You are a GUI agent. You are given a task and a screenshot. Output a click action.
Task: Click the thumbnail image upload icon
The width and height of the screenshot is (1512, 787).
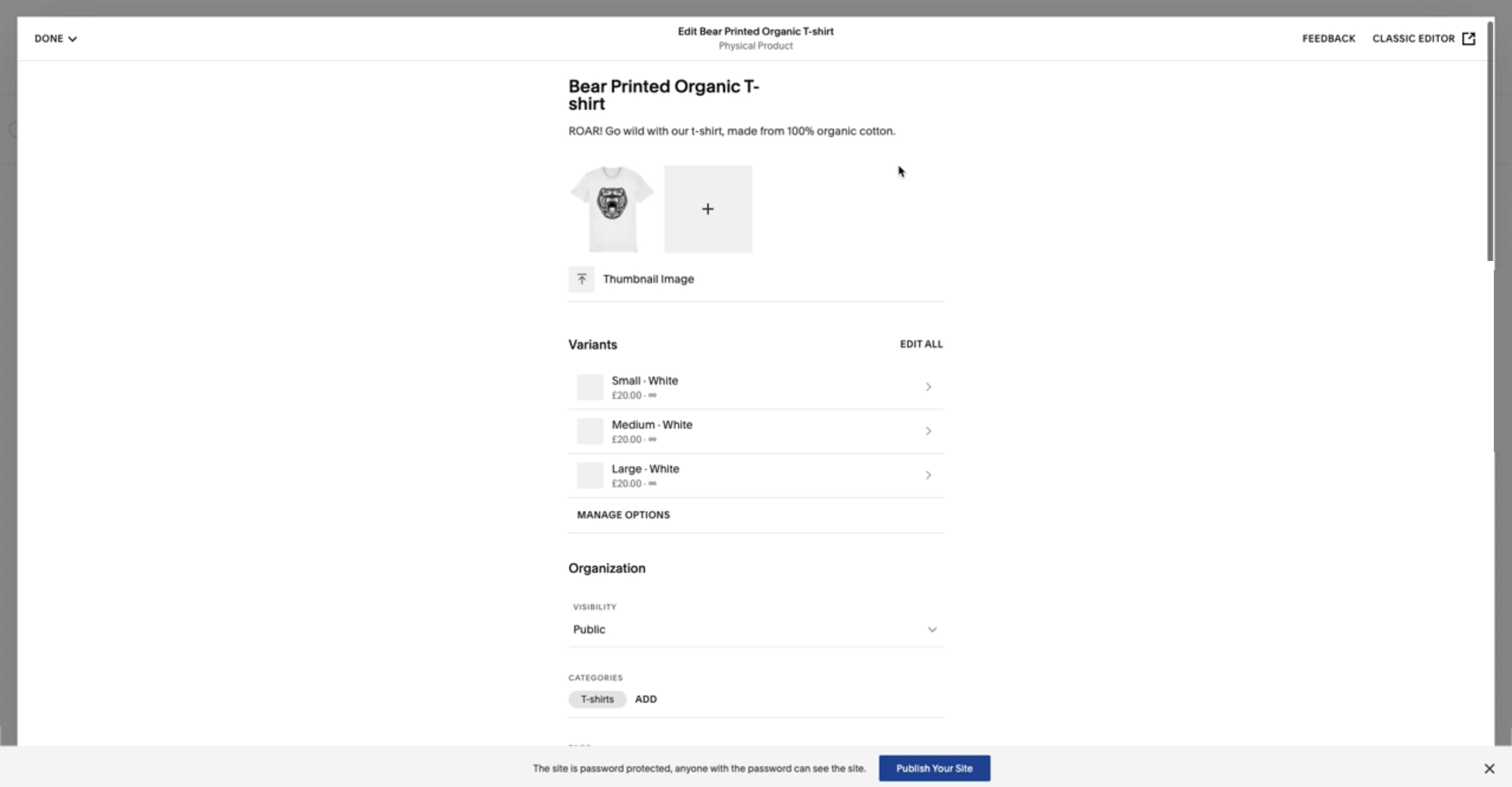[581, 279]
